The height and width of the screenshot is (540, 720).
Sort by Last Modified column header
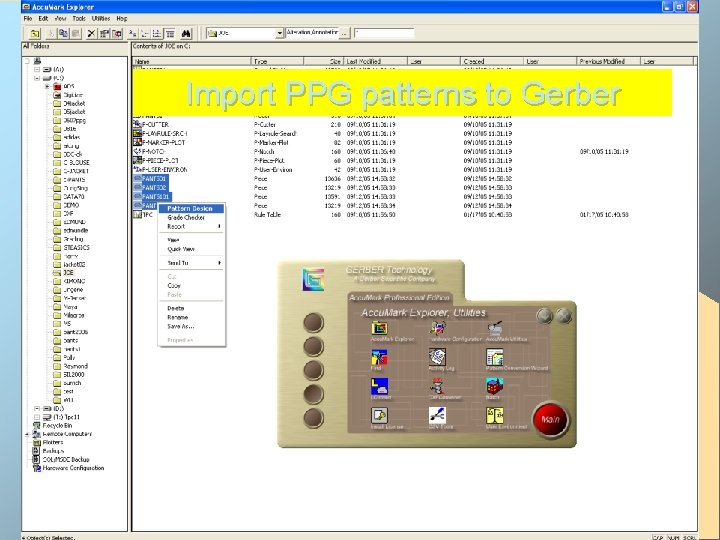click(x=376, y=61)
